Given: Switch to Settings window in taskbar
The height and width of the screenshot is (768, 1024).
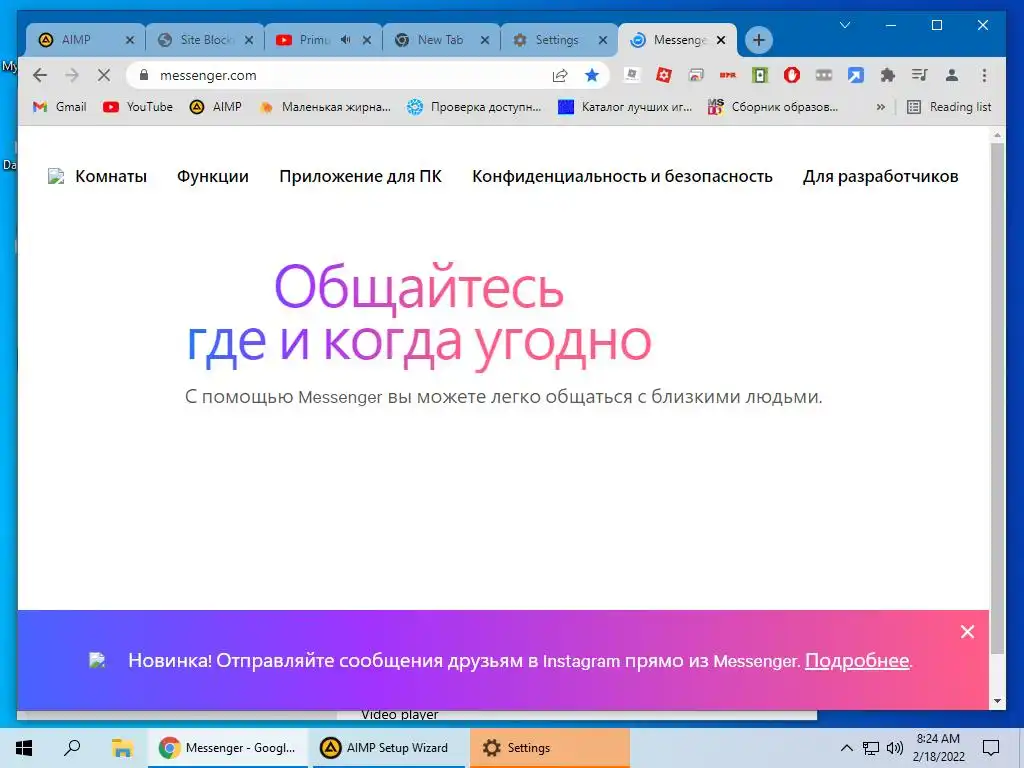Looking at the screenshot, I should [550, 748].
